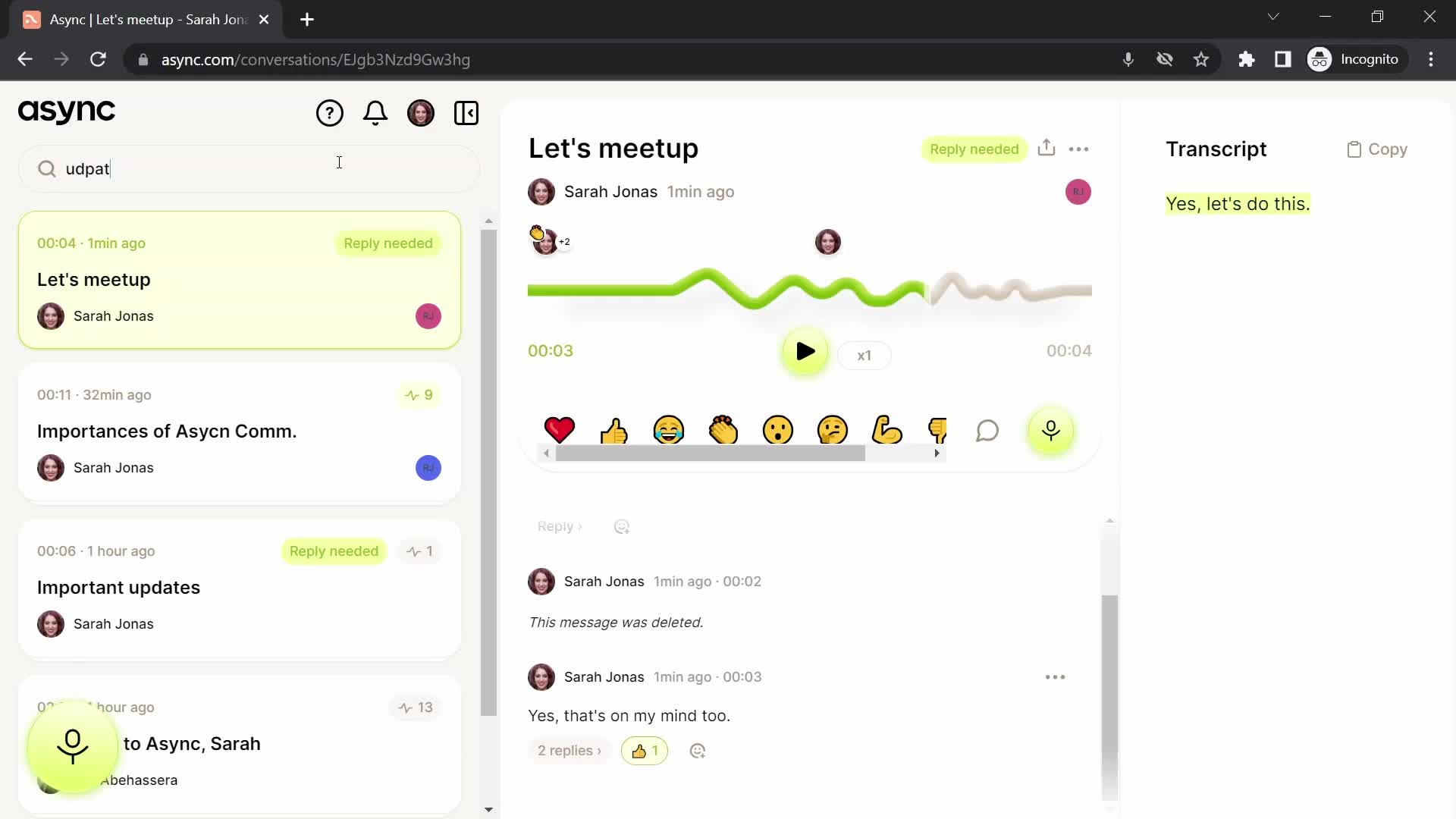Click the help question mark icon
1456x819 pixels.
click(331, 112)
